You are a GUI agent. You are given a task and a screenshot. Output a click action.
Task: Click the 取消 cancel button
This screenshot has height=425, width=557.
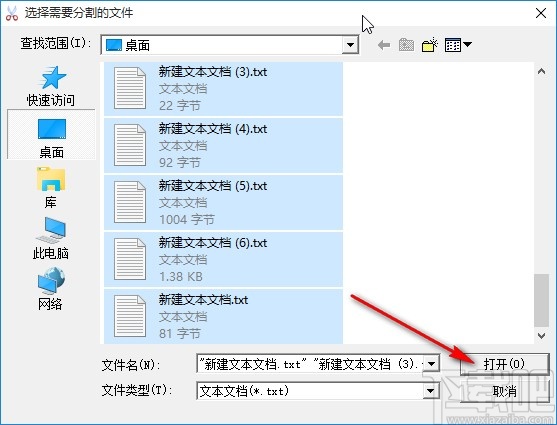(504, 391)
